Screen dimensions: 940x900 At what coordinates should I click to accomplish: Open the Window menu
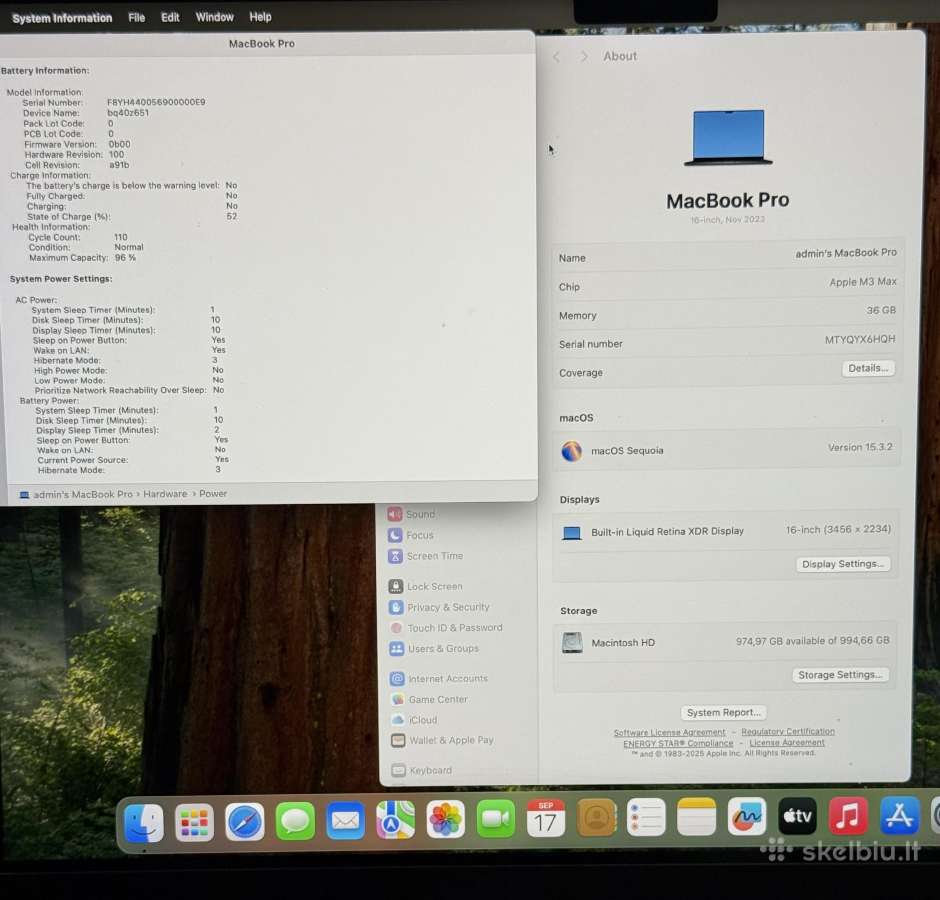click(214, 17)
